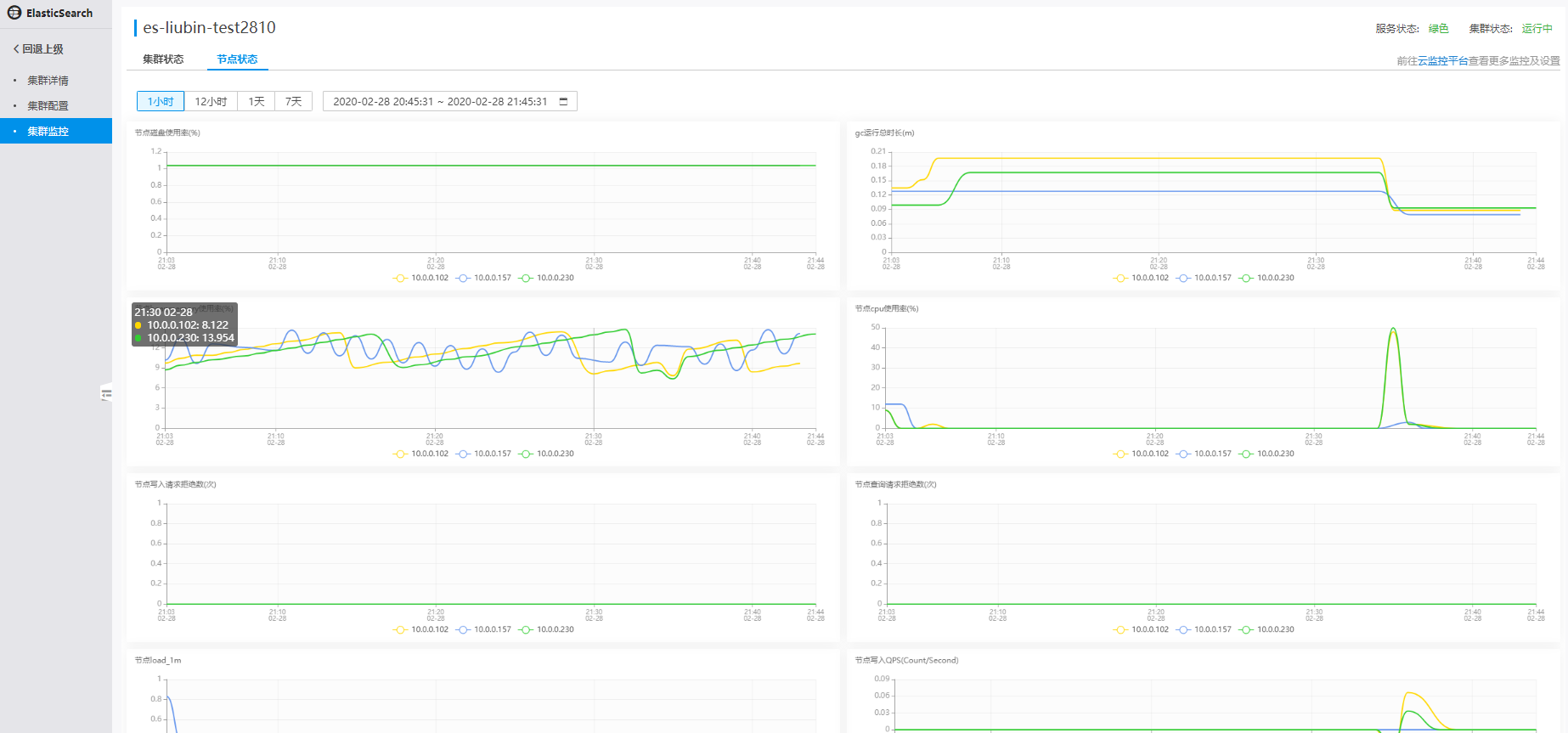Toggle 10.0.0.230 in 节点磁盘使用率 legend
The height and width of the screenshot is (733, 1568).
(547, 278)
